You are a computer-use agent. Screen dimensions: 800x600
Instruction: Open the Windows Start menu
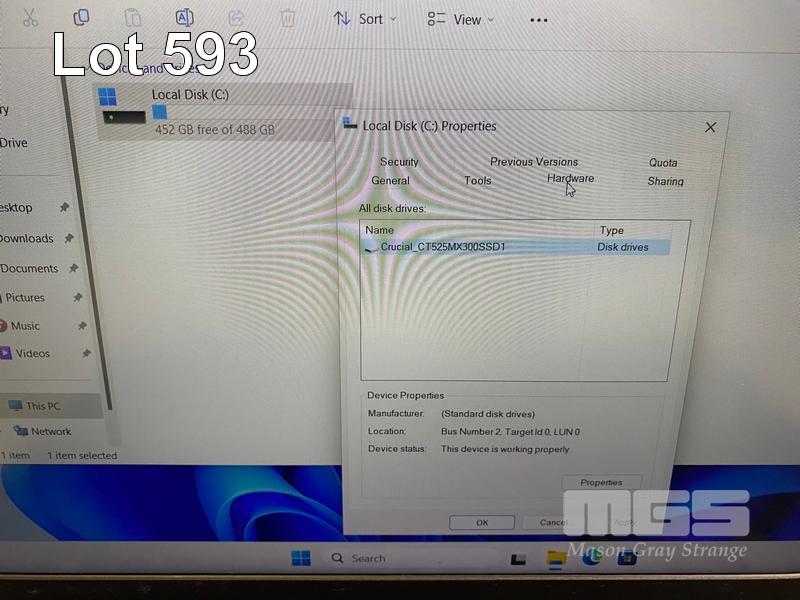301,558
